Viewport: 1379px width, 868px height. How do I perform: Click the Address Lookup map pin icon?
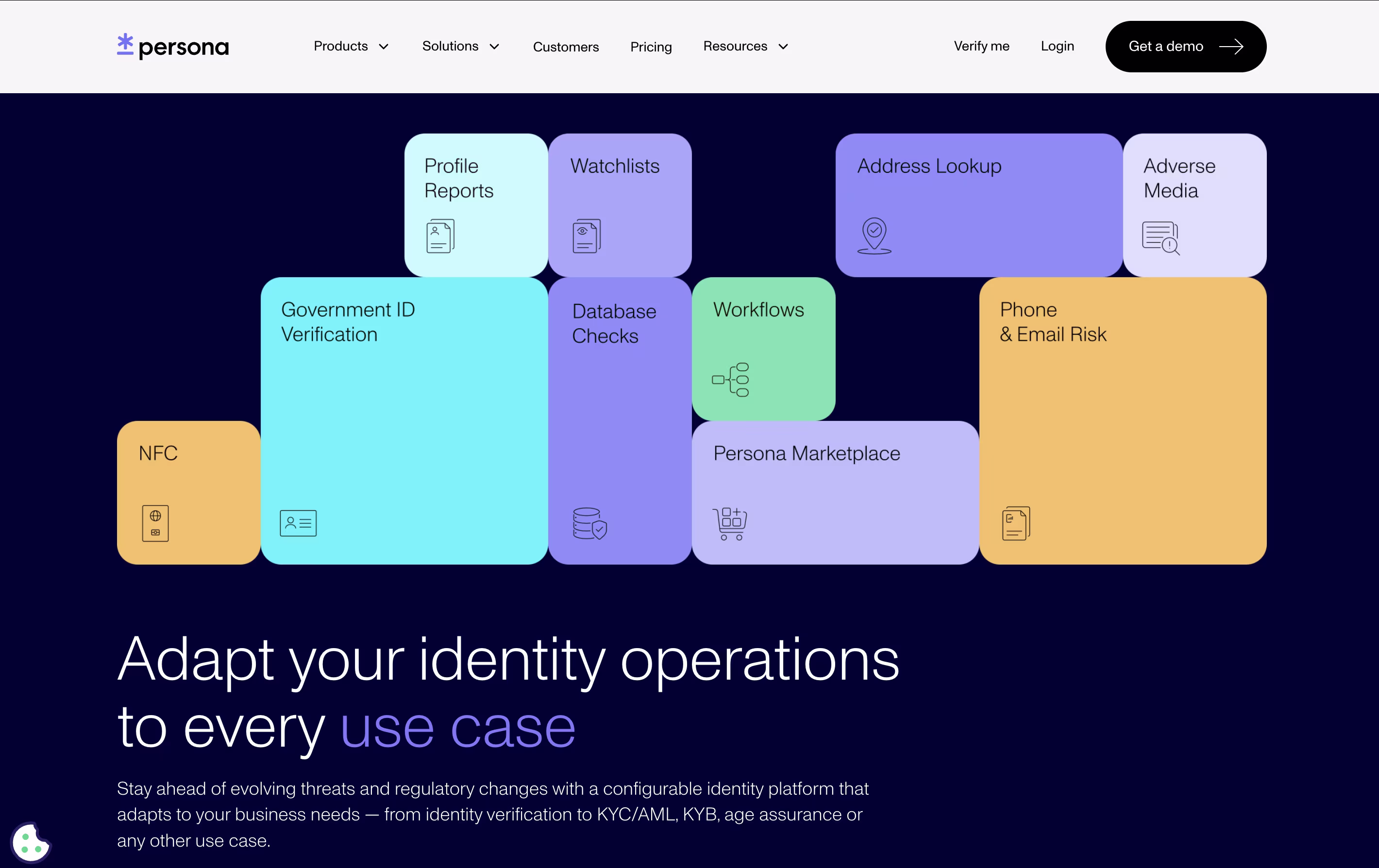point(874,236)
